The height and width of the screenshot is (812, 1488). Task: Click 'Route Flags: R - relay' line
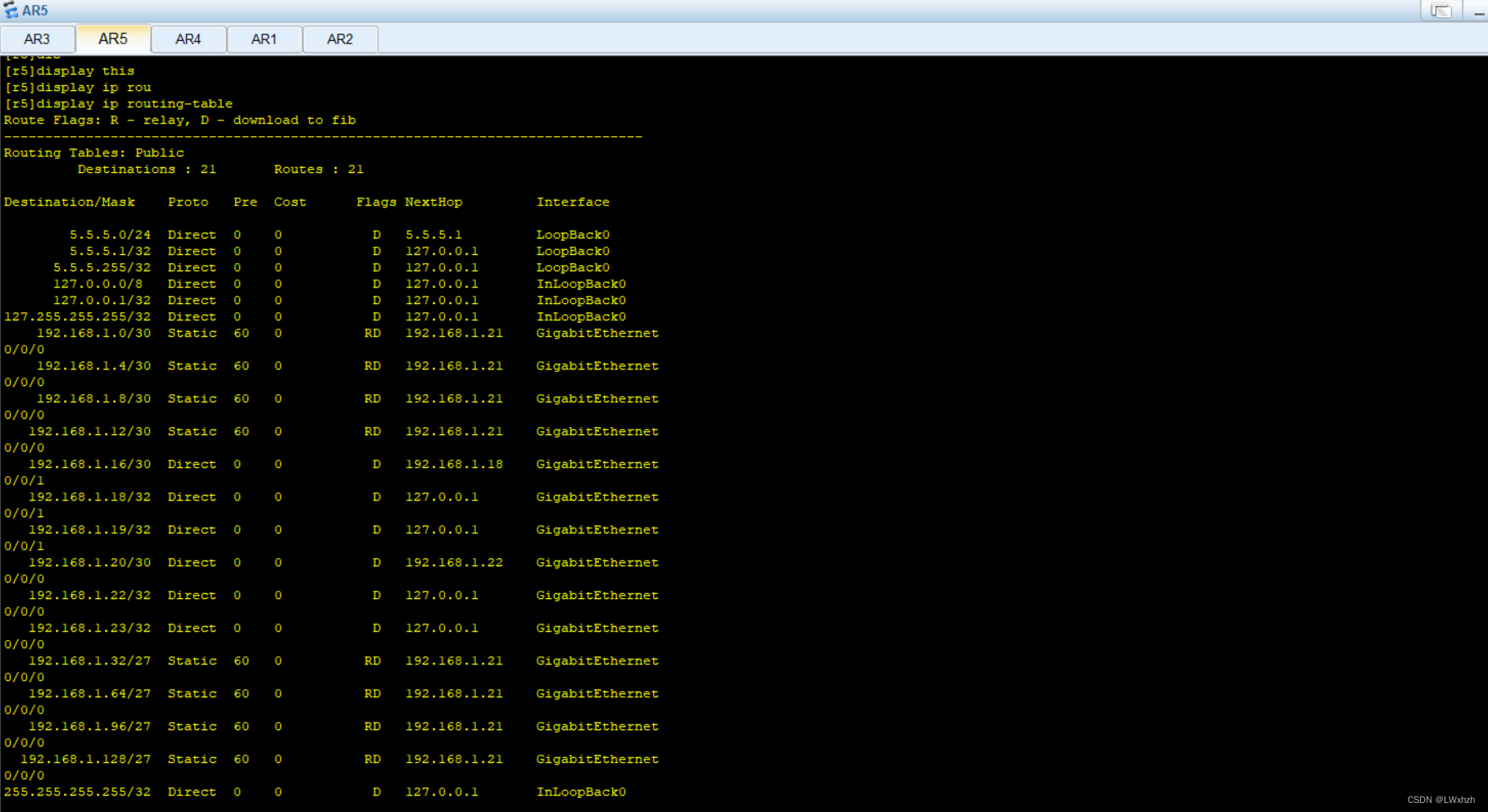[x=180, y=120]
